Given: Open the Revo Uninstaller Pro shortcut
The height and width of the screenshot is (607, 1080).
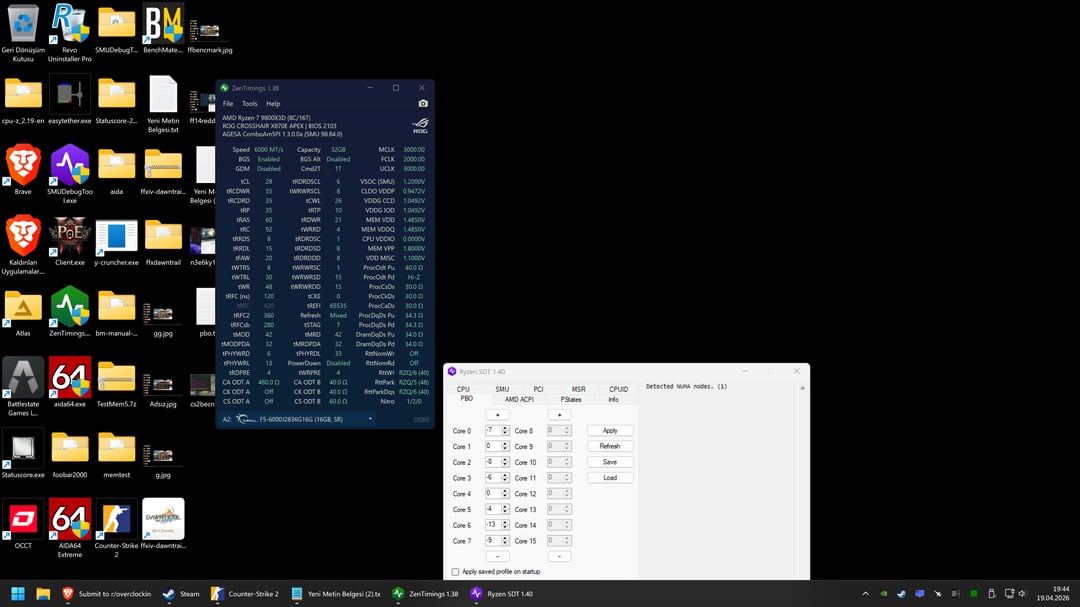Looking at the screenshot, I should coord(69,25).
